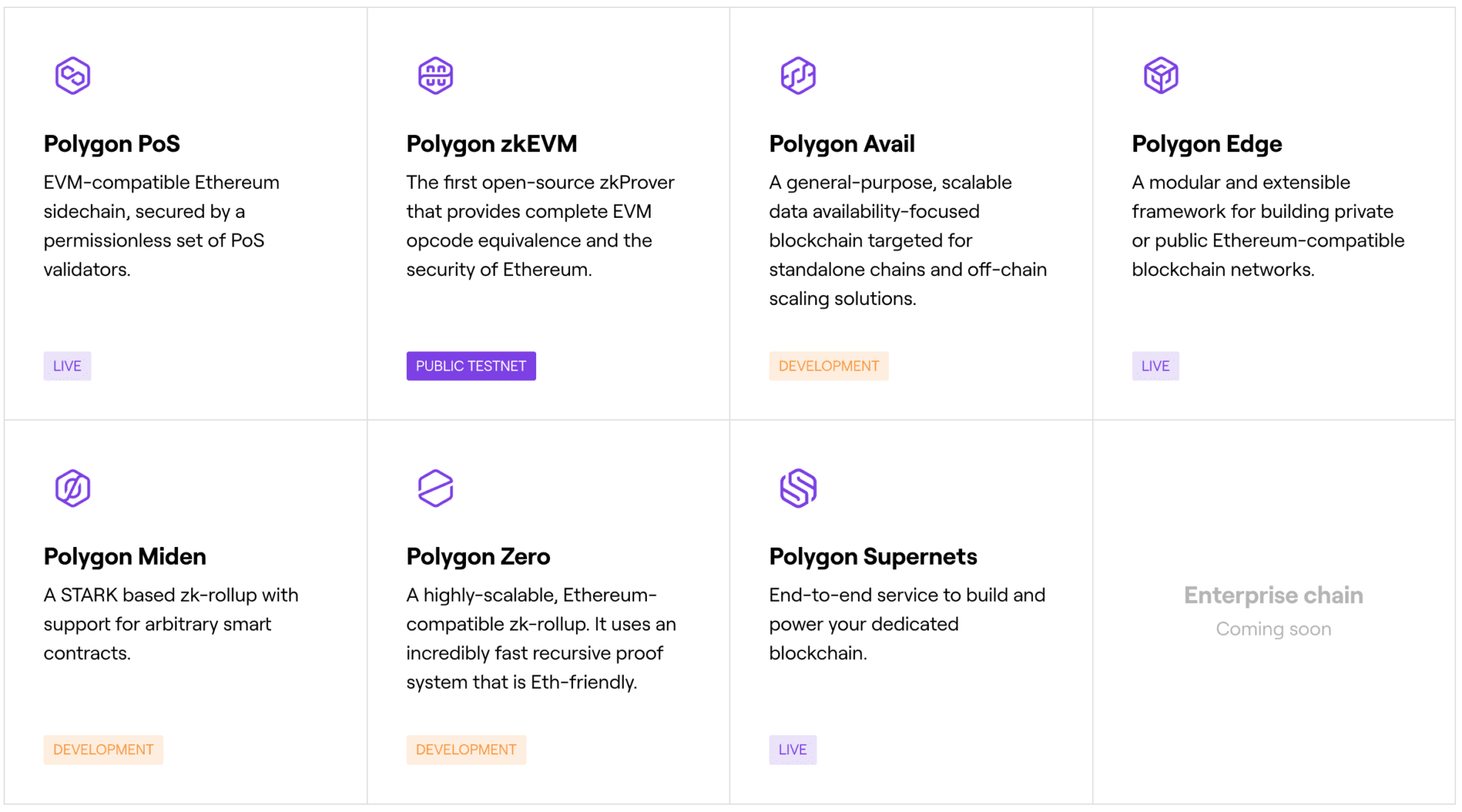Click the LIVE badge on Polygon Edge
1462x812 pixels.
coord(1155,365)
